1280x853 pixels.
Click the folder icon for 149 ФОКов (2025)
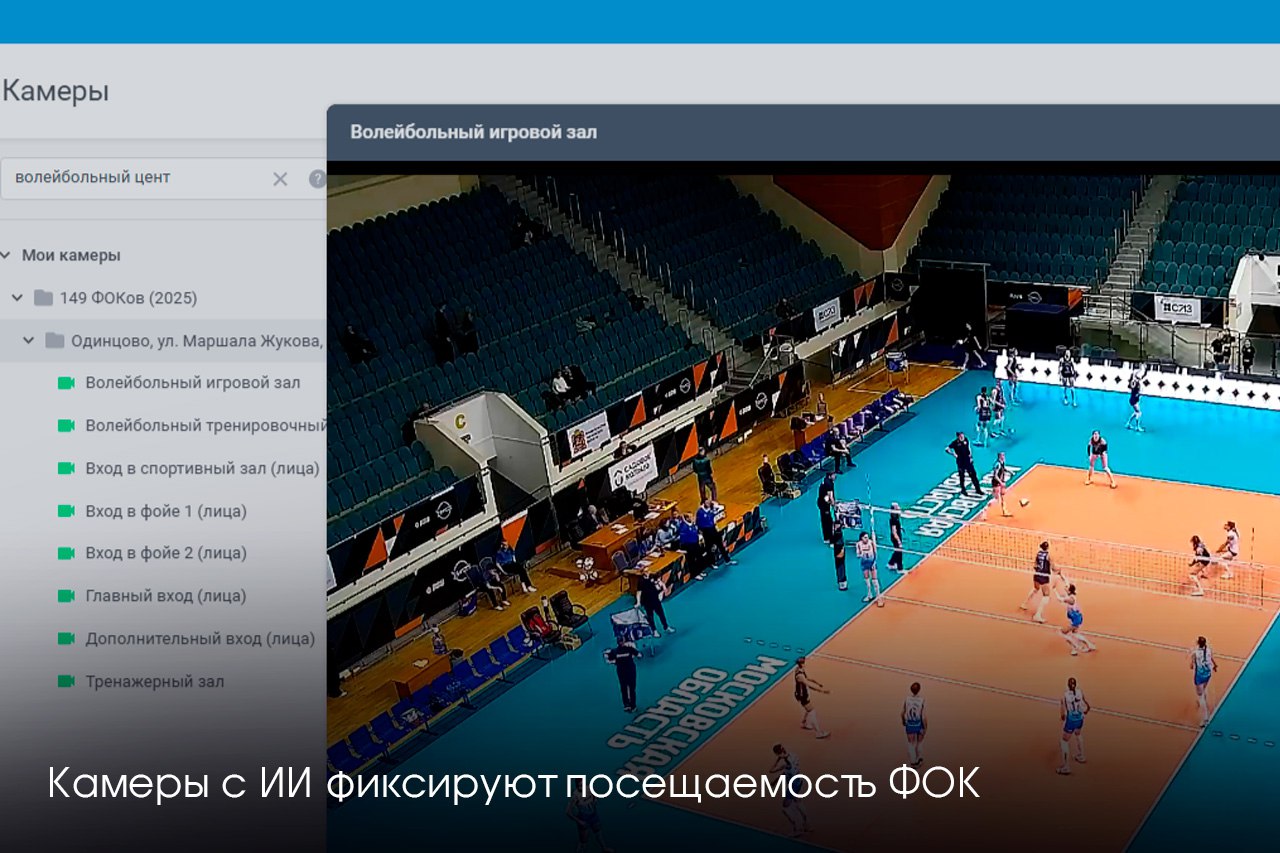pyautogui.click(x=43, y=298)
